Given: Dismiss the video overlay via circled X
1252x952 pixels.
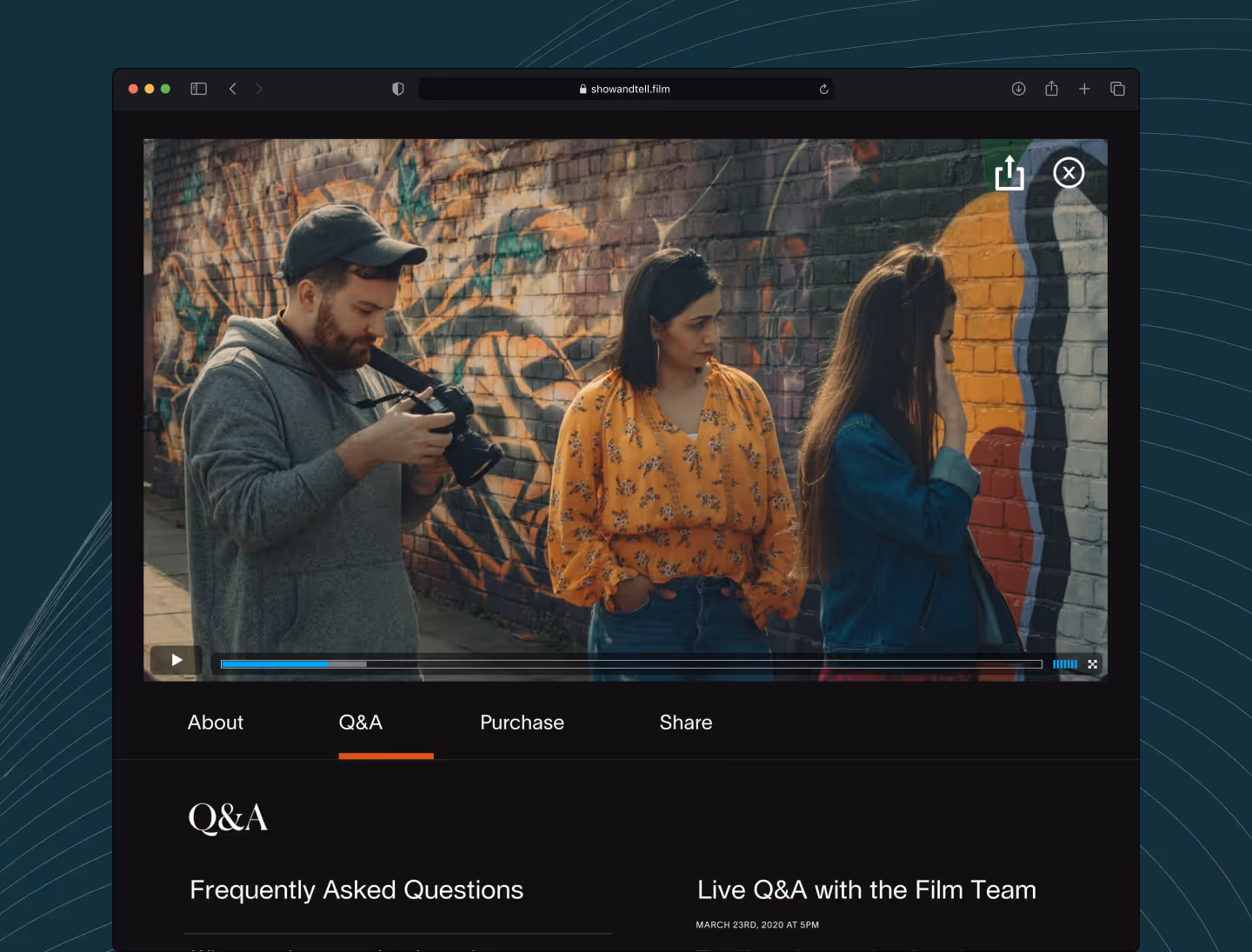Looking at the screenshot, I should click(x=1069, y=172).
